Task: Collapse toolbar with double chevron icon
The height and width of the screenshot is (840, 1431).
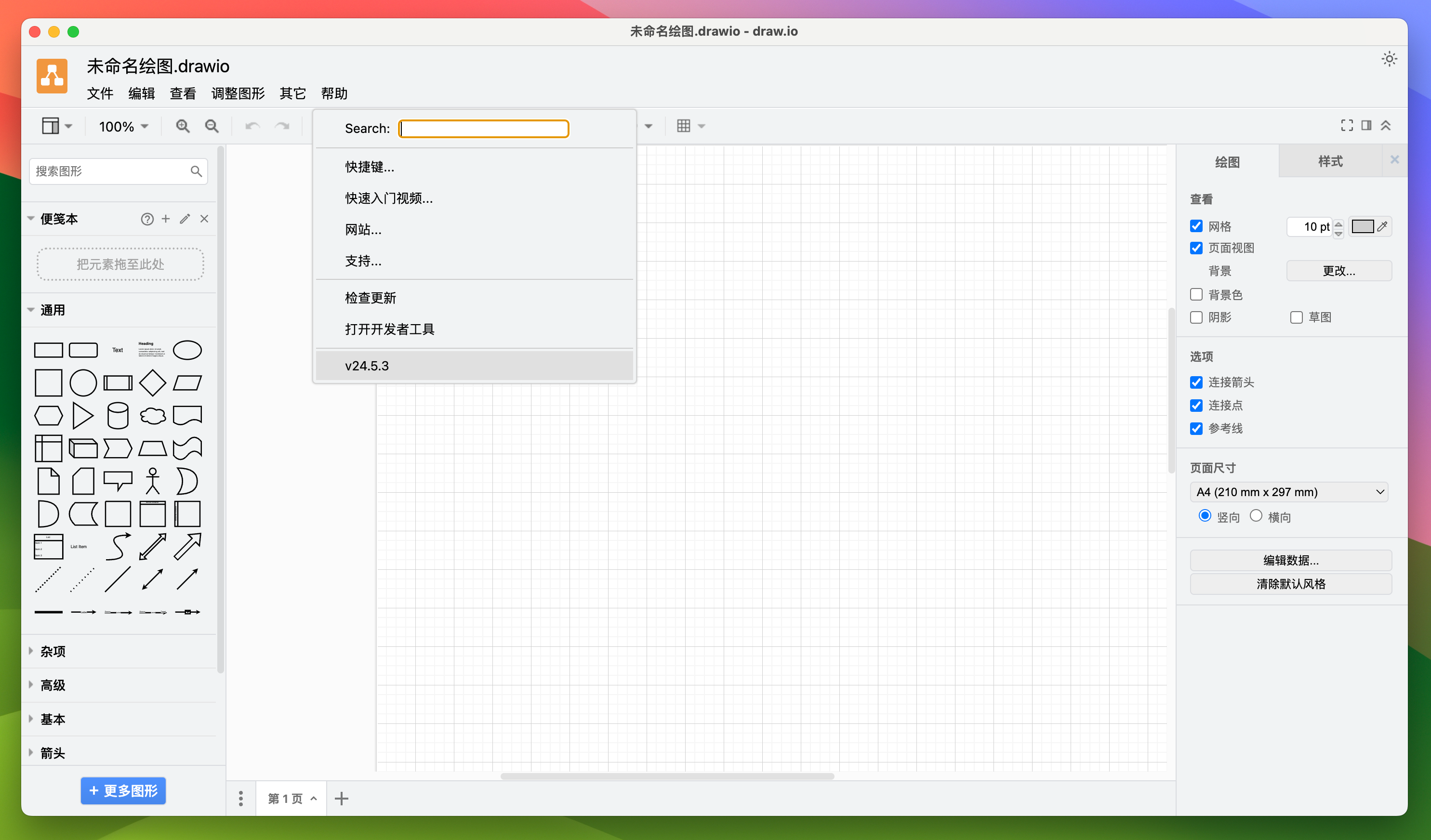Action: (x=1386, y=125)
